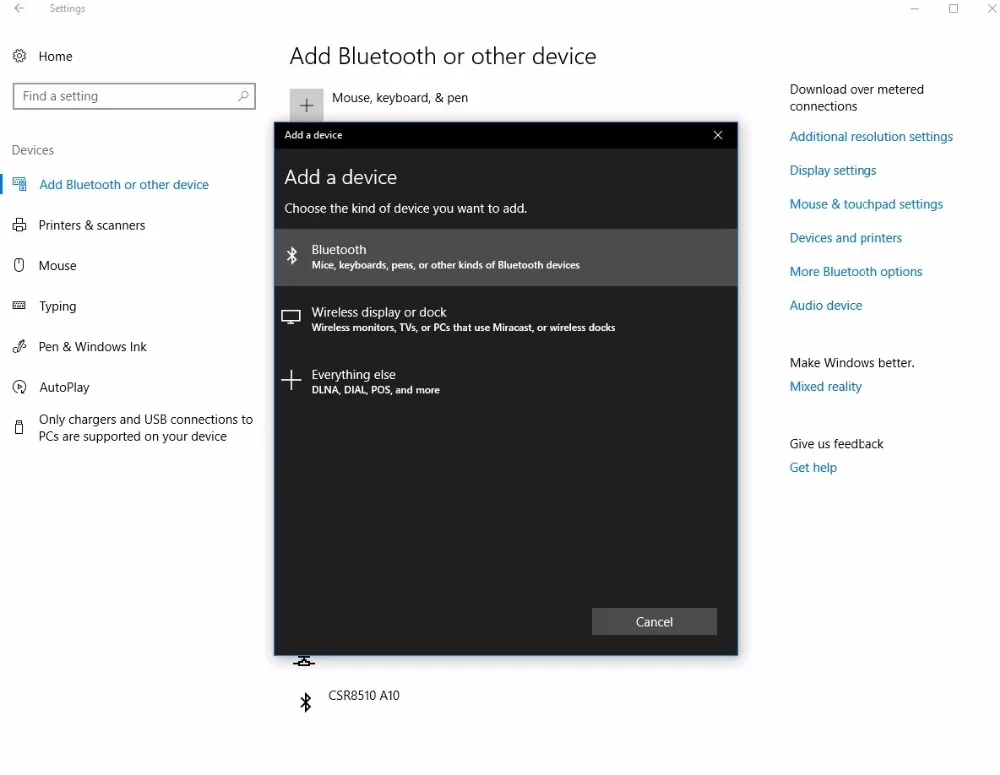Click the Mouse, keyboard, & pen label
Screen dimensions: 1000x775
click(400, 98)
